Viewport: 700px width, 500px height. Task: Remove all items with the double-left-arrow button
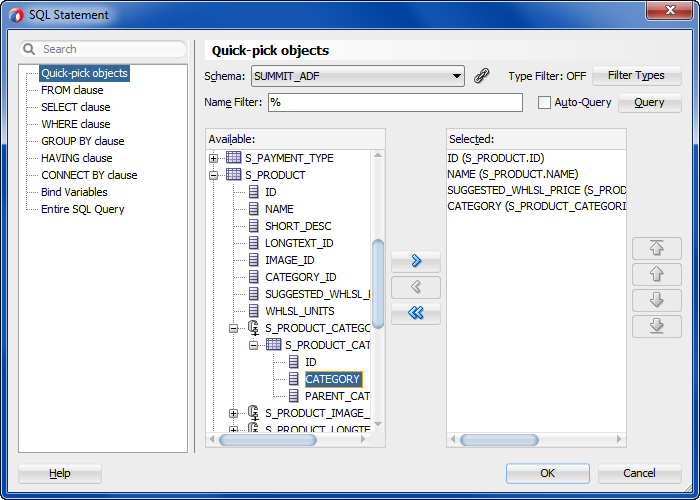click(416, 313)
